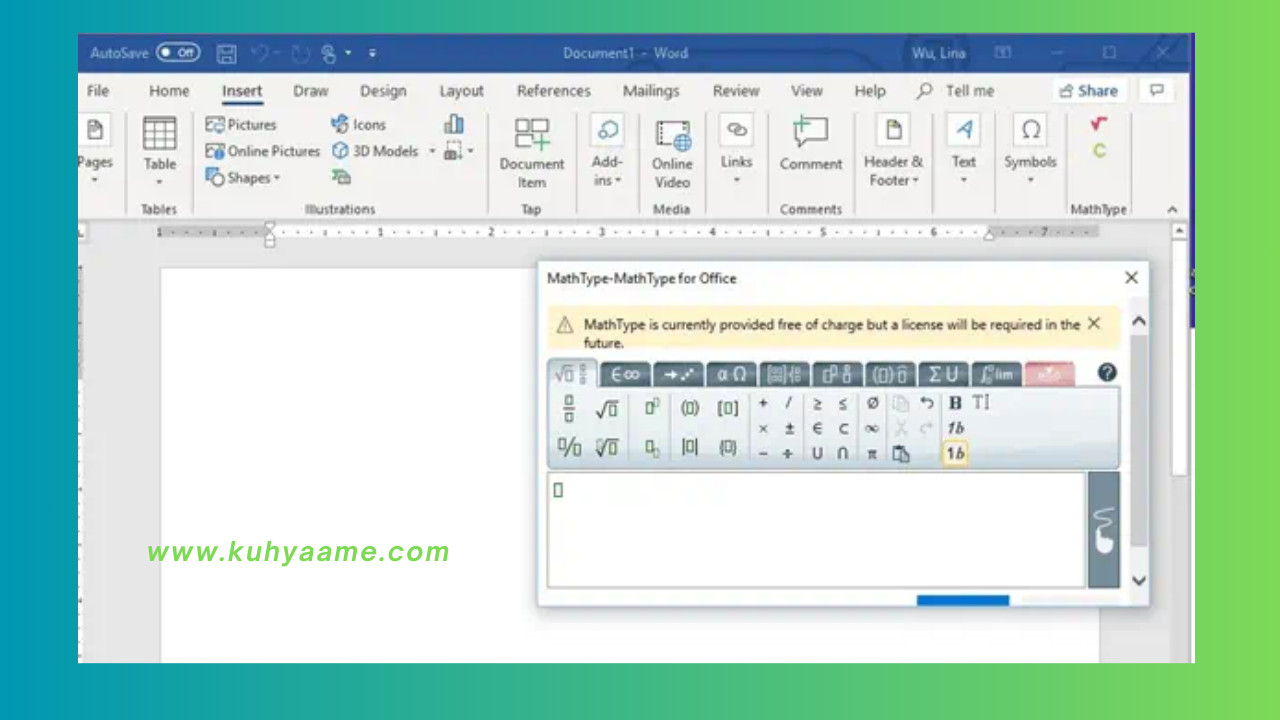Open the Screenshot dropdown arrow
The image size is (1280, 720).
point(470,151)
